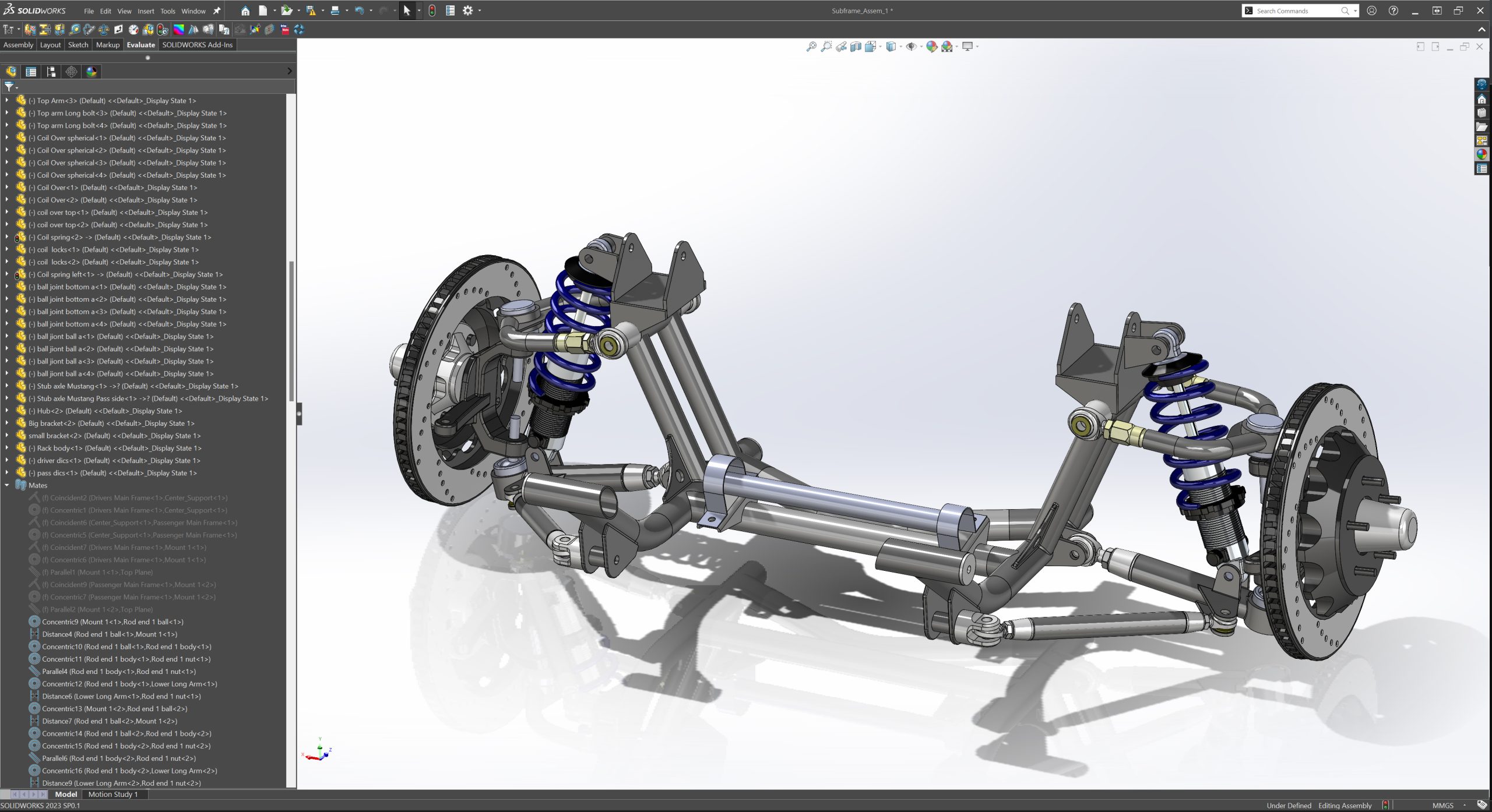Open the Section View tool
This screenshot has width=1492, height=812.
click(856, 47)
